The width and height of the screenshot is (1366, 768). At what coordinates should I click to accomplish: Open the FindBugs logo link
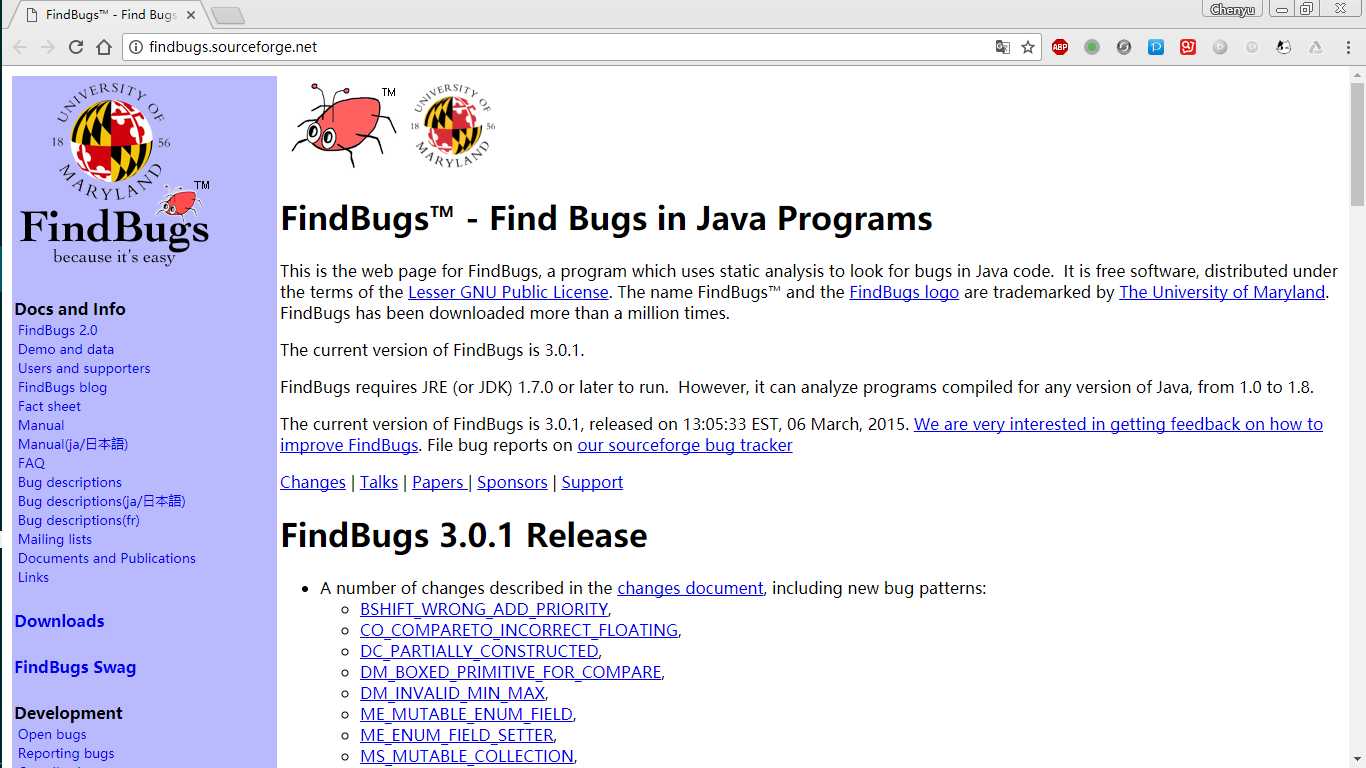coord(904,292)
